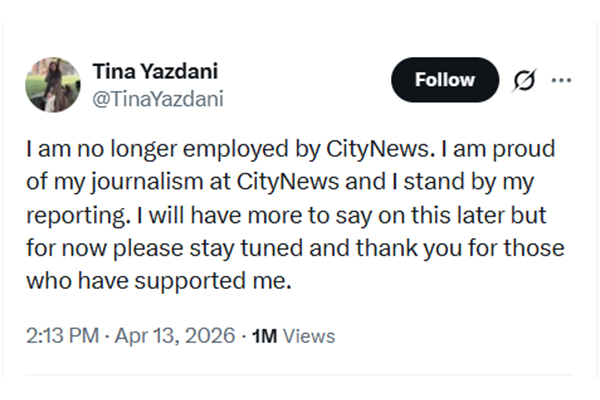Click the Grok slashed-circle icon
The height and width of the screenshot is (400, 600).
(x=522, y=80)
